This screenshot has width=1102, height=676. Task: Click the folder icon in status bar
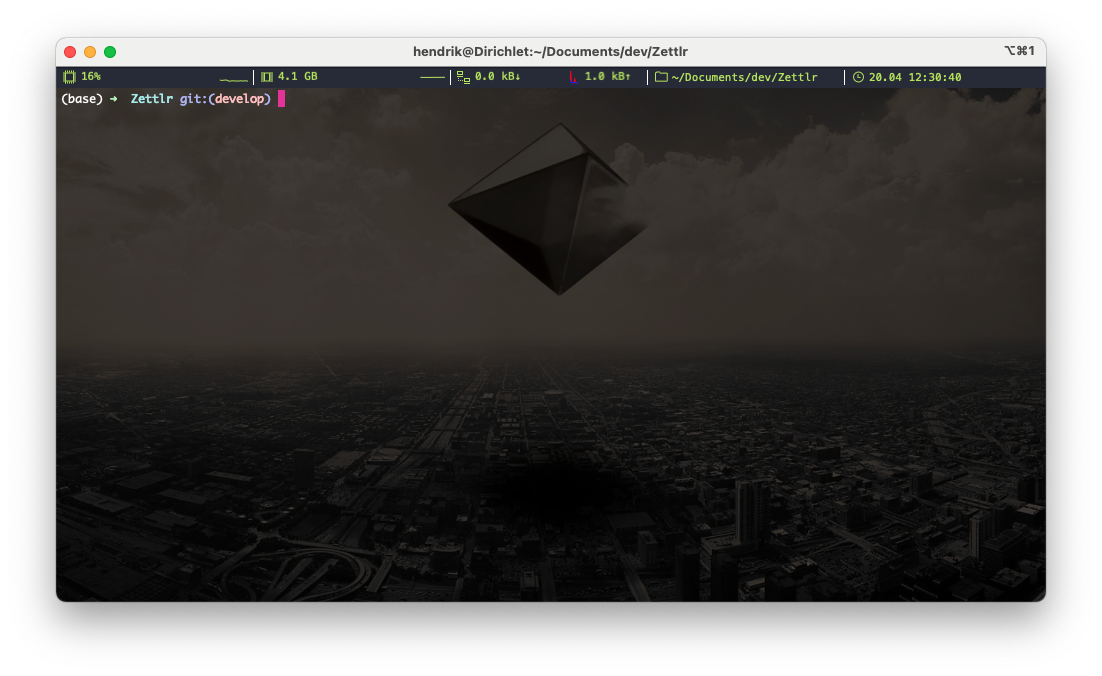[661, 77]
